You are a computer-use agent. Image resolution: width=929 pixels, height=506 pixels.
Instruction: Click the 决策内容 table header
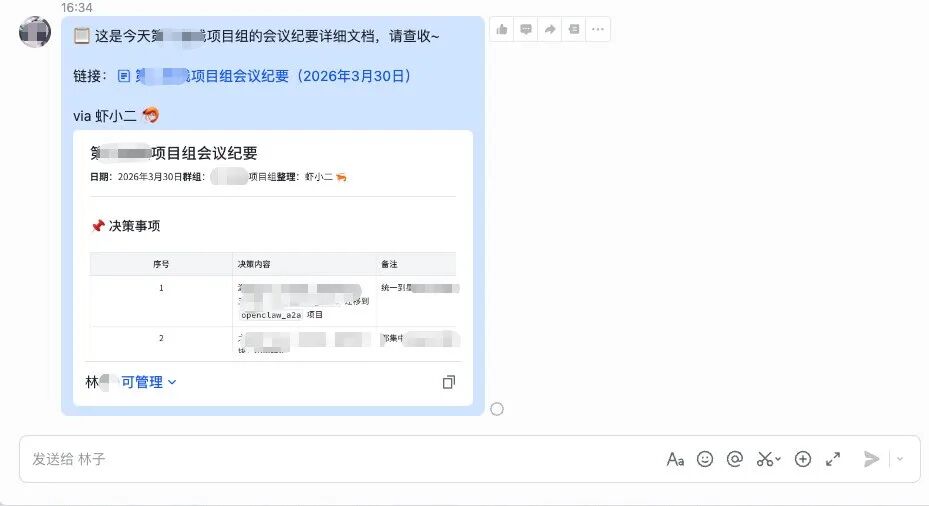coord(254,264)
